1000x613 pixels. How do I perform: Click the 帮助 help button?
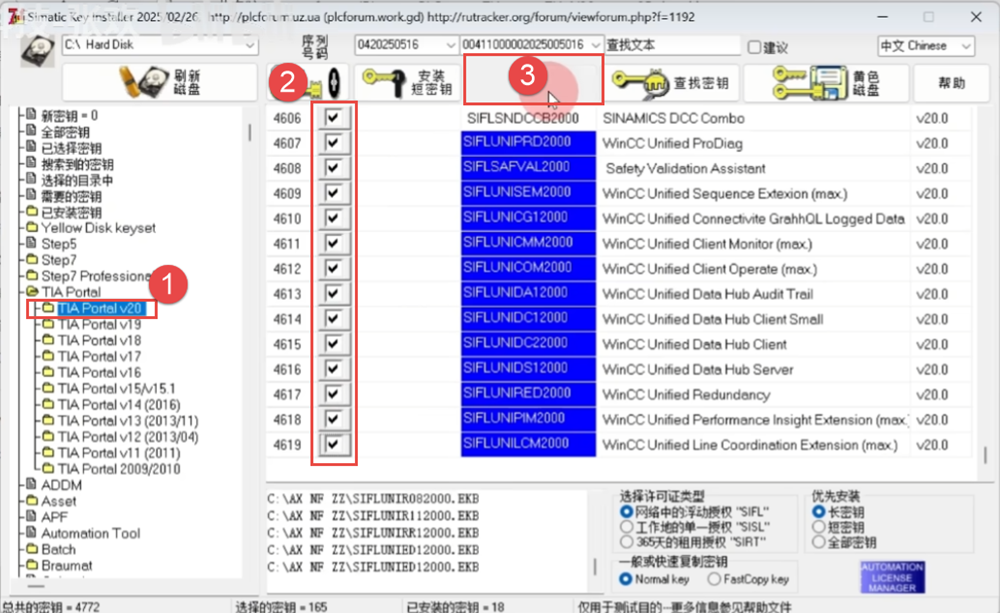[951, 83]
